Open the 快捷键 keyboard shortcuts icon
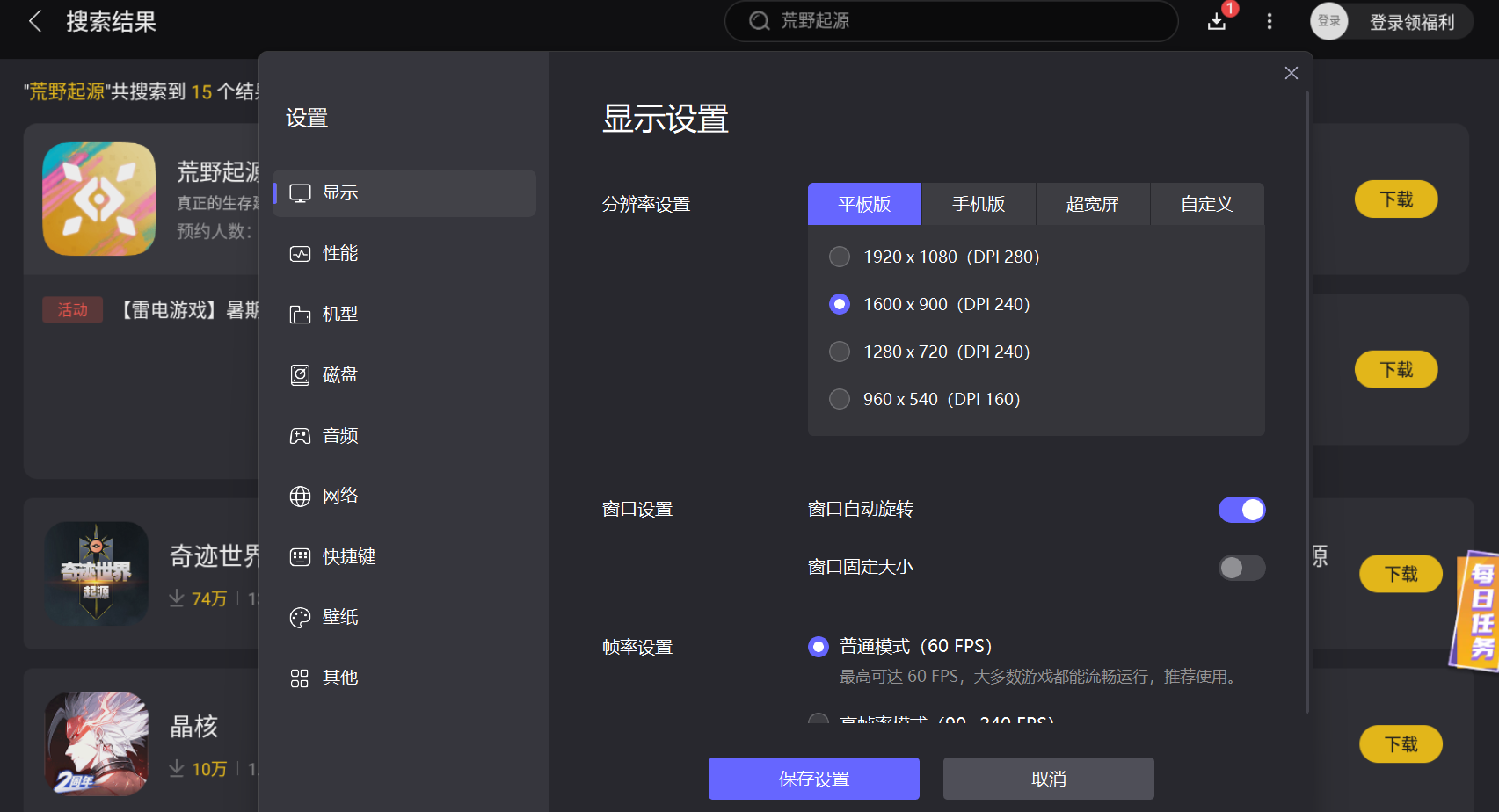 click(x=300, y=557)
